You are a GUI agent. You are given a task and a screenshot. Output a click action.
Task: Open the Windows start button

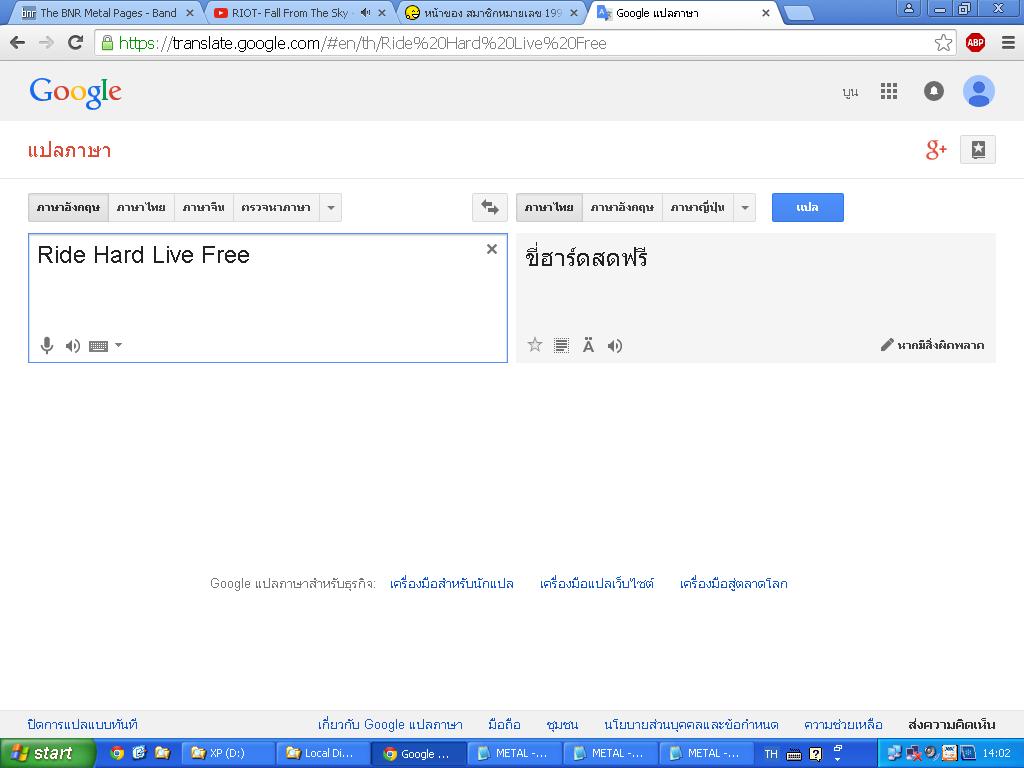tap(48, 754)
